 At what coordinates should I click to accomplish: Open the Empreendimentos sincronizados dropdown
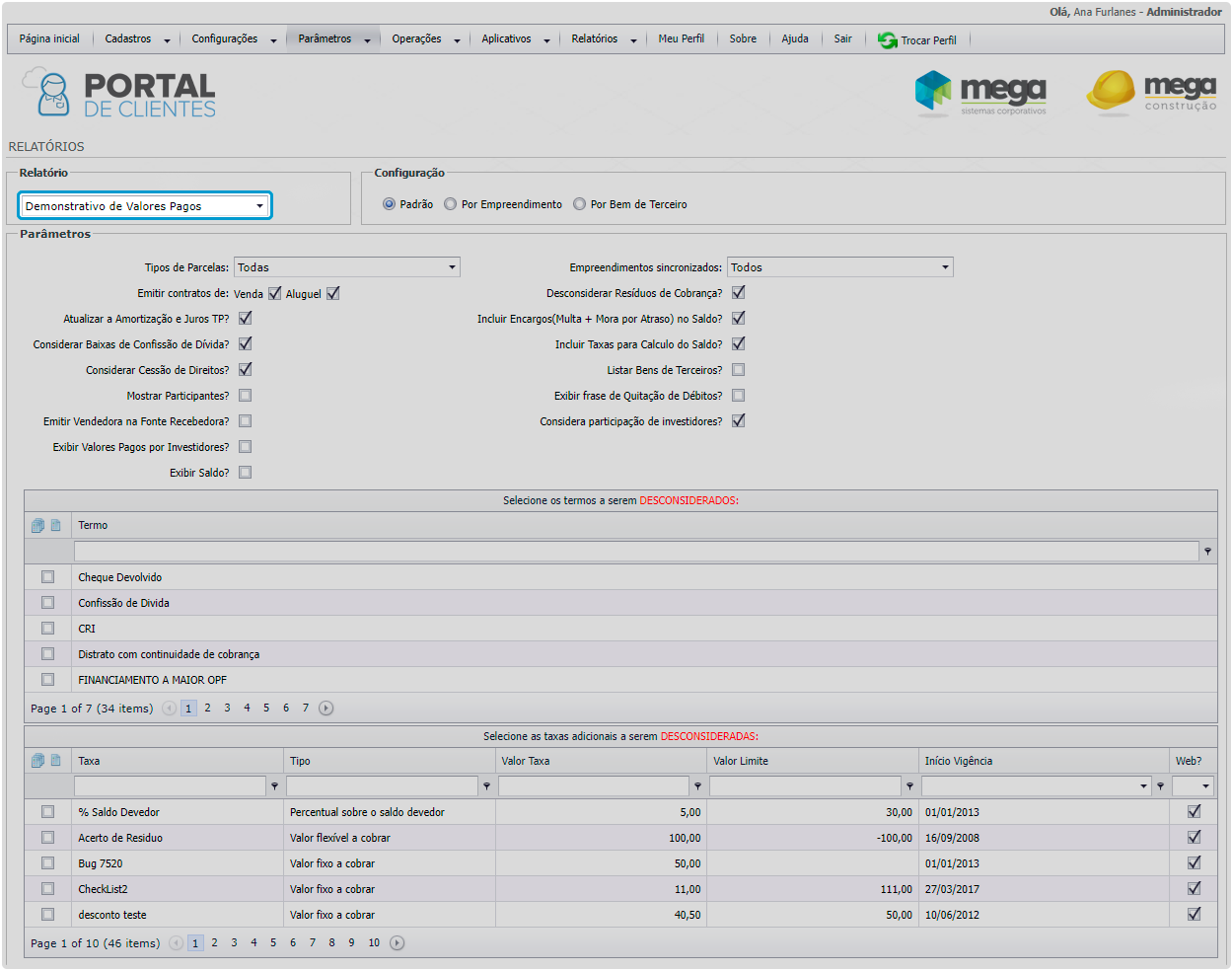(839, 267)
